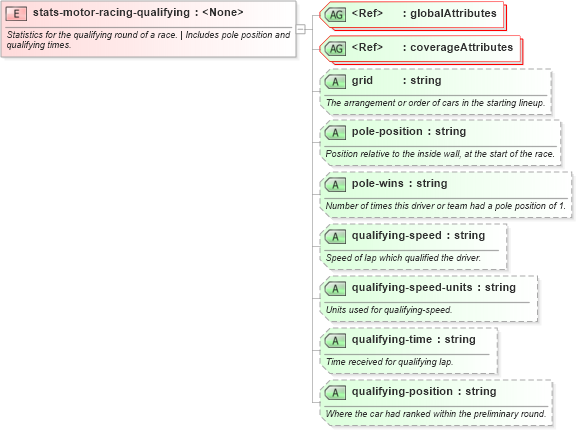This screenshot has width=576, height=430.
Task: Select the 'qualifying-speed : string' attribute name
Action: pyautogui.click(x=418, y=235)
